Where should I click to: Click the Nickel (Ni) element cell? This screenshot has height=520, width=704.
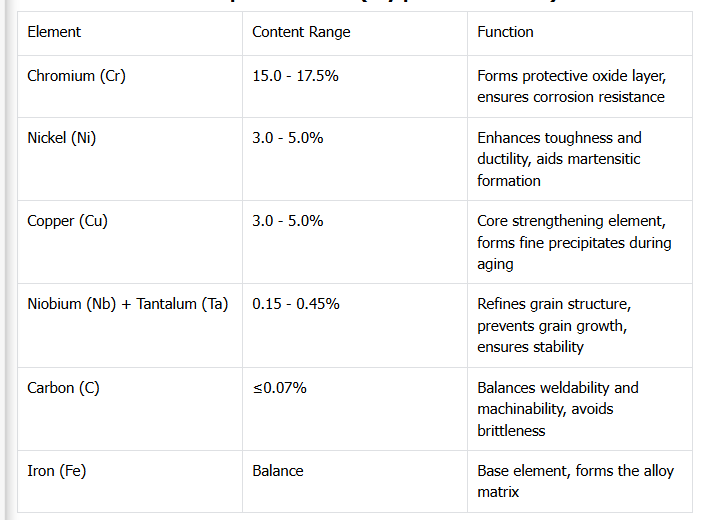62,138
